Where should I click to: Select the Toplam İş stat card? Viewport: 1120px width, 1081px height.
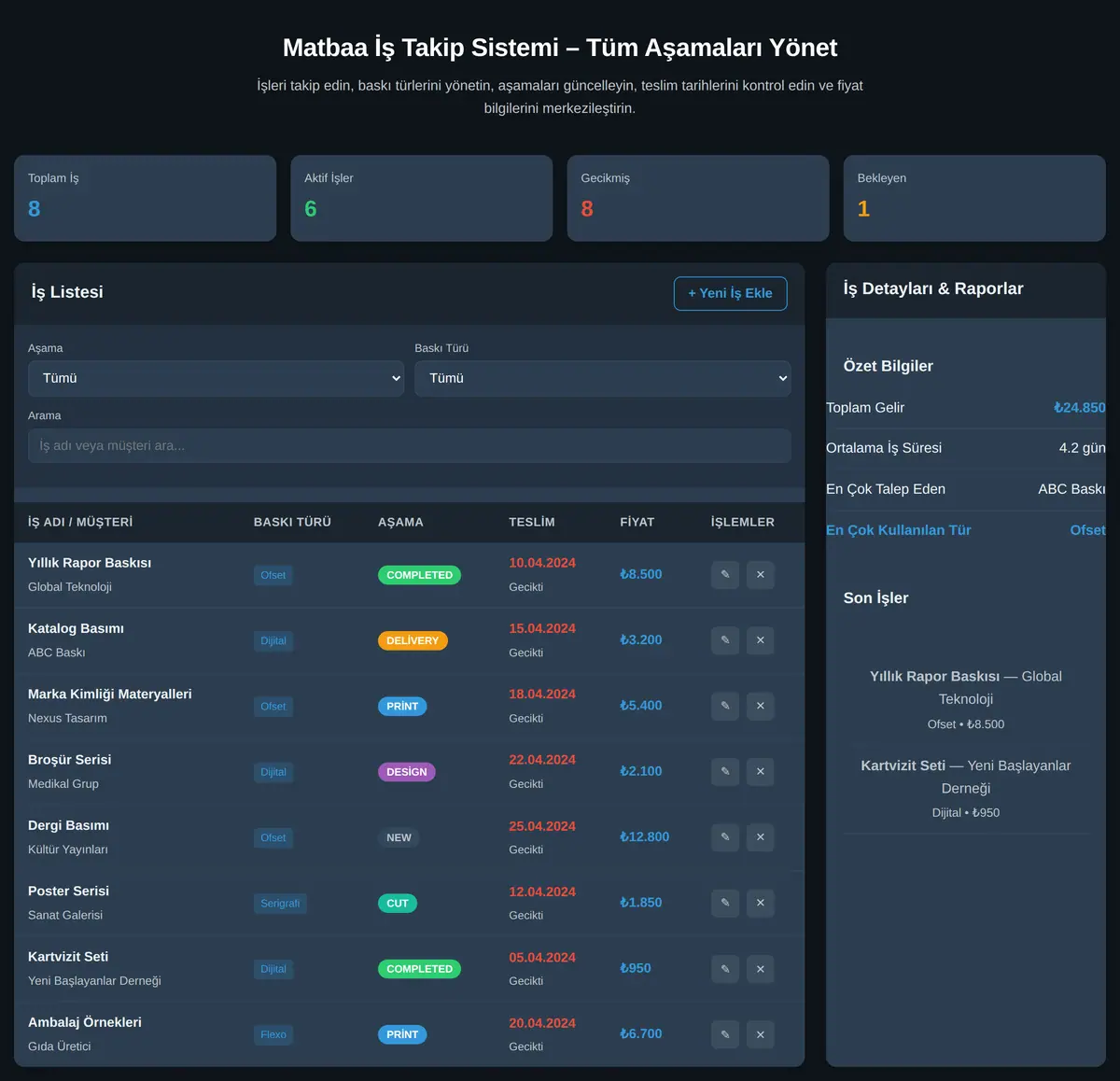145,198
